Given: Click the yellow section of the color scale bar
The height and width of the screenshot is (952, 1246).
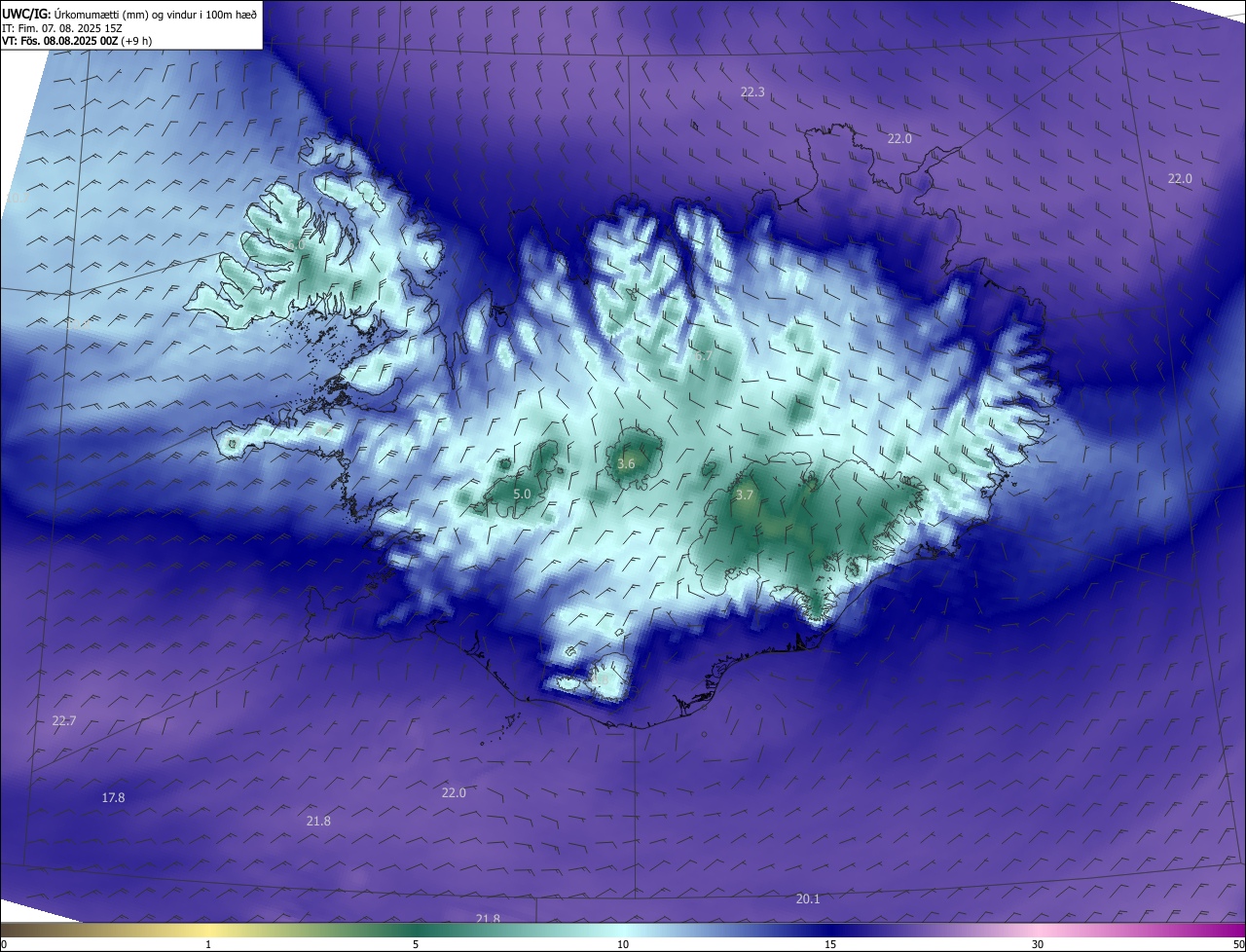Looking at the screenshot, I should pos(208,931).
